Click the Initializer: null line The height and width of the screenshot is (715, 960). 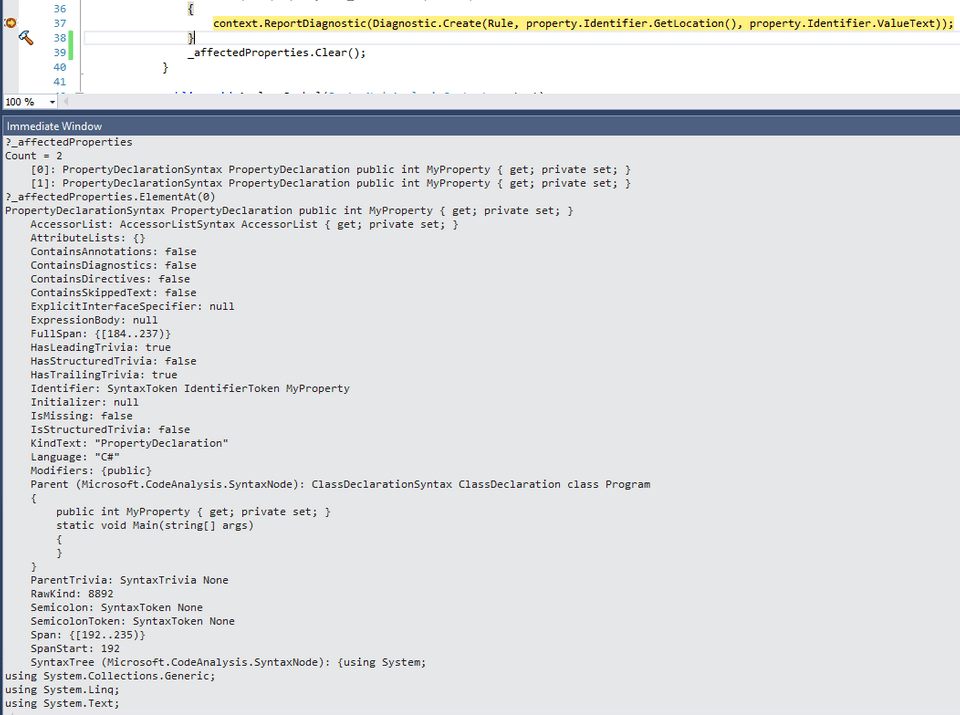[84, 402]
